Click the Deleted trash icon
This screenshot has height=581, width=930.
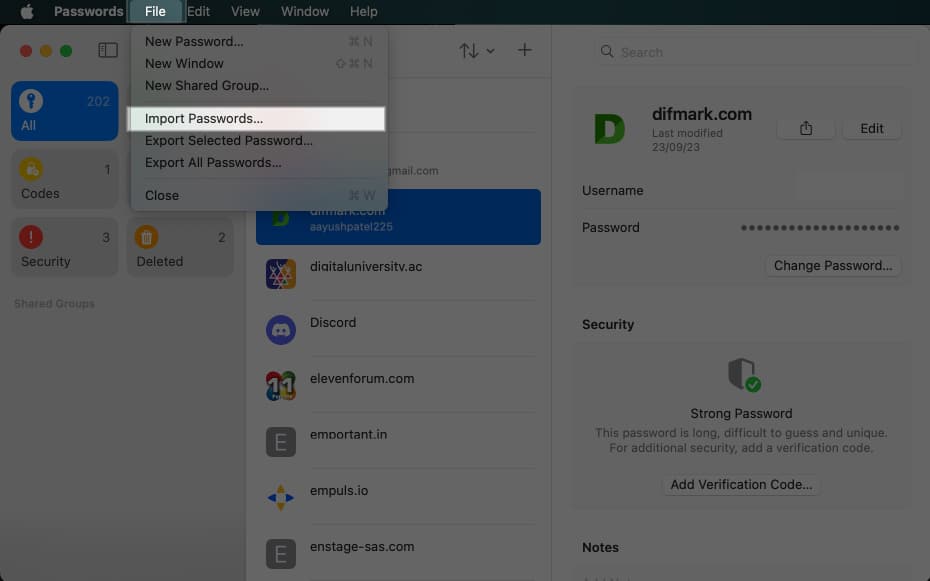[146, 237]
